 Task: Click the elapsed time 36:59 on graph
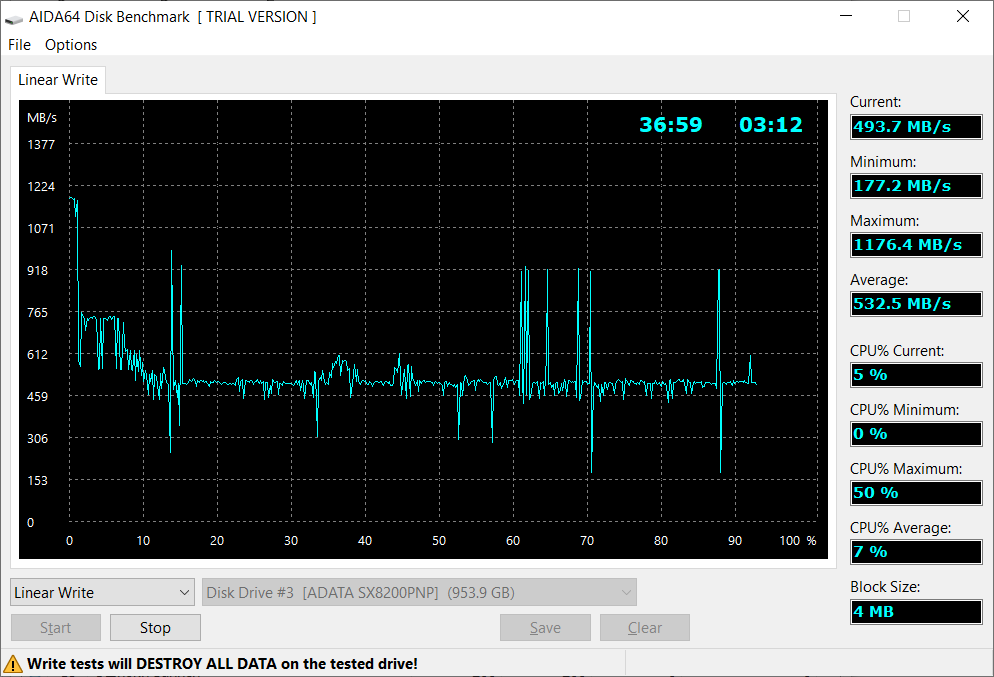(x=671, y=125)
